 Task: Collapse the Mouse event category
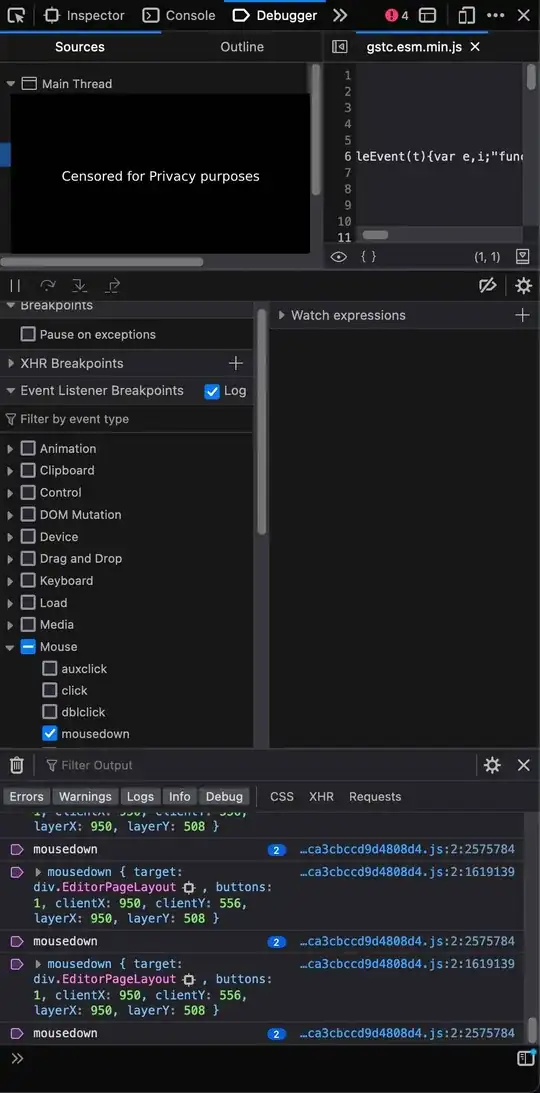10,648
